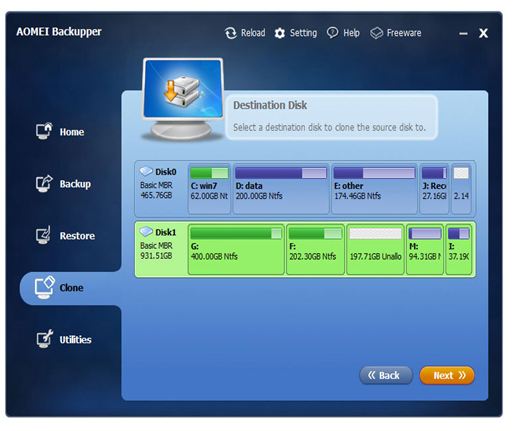Viewport: 523px width, 431px height.
Task: Switch to the Backup section label
Action: (x=75, y=184)
